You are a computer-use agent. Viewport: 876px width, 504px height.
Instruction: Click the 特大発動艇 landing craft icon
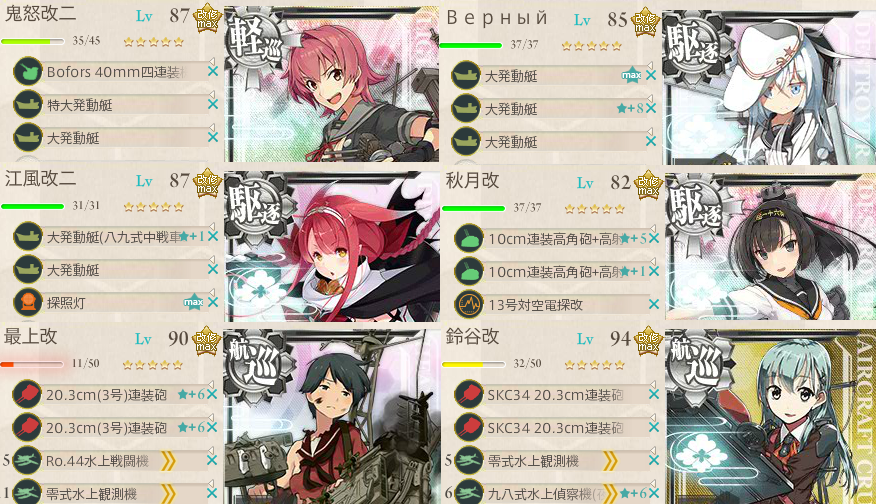(x=27, y=104)
